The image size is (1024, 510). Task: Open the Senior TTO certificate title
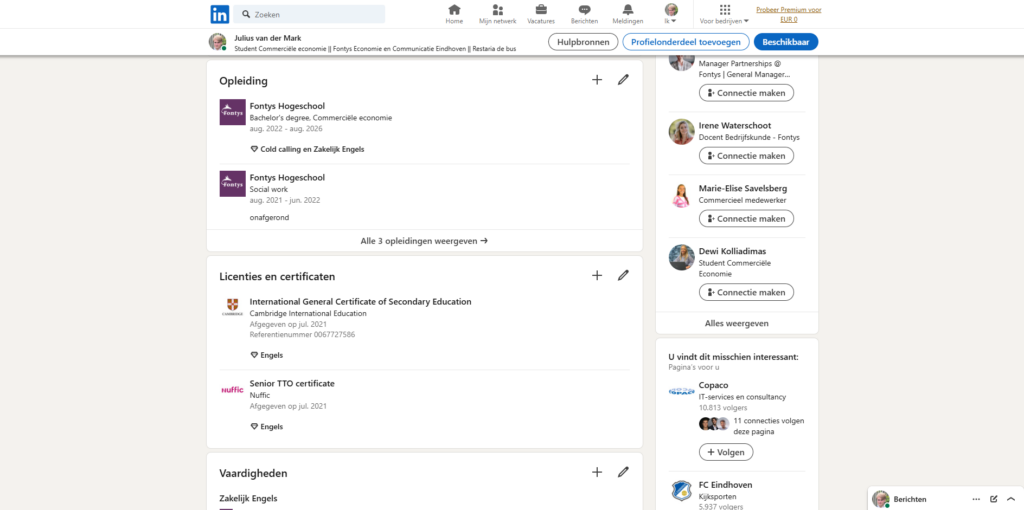[292, 383]
